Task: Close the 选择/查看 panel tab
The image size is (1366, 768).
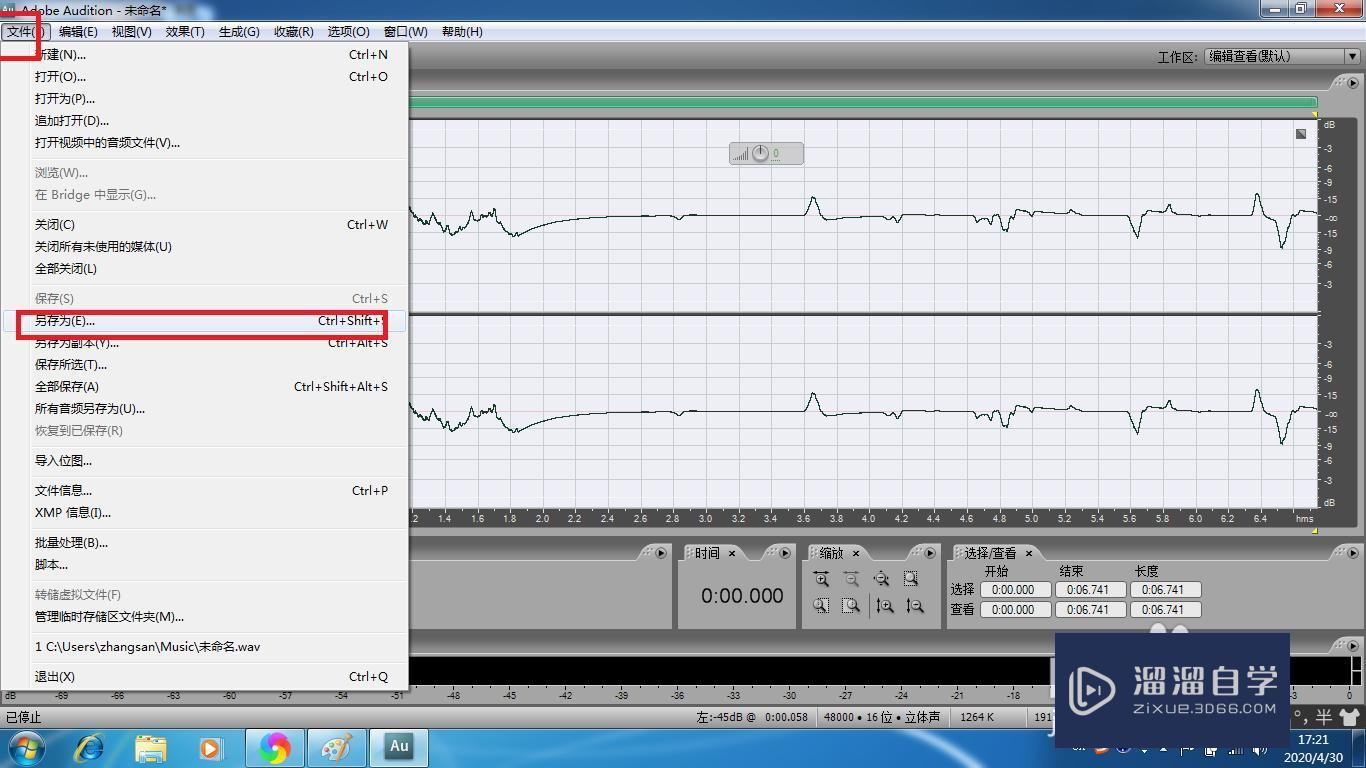Action: pos(1028,553)
